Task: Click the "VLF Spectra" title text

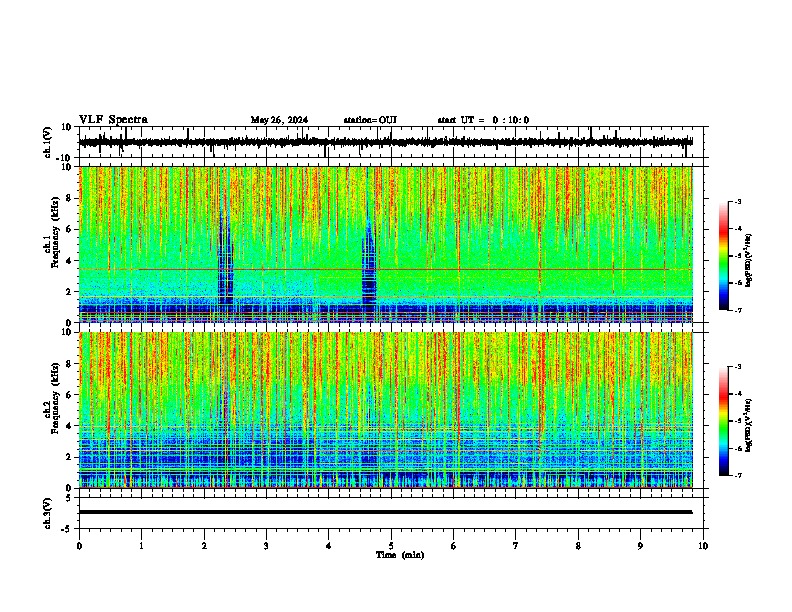Action: click(x=113, y=120)
